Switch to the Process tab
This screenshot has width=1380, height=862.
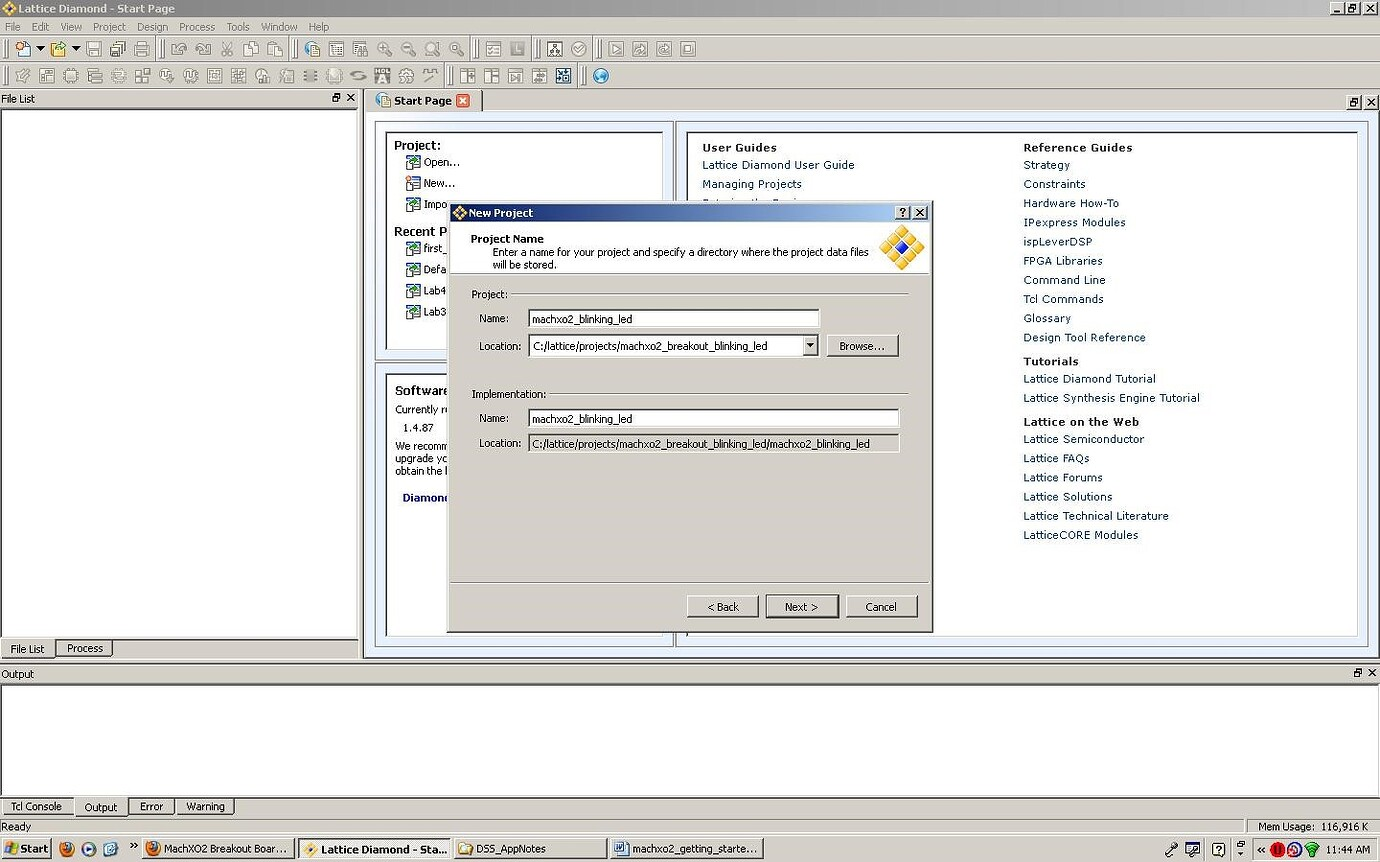[85, 648]
